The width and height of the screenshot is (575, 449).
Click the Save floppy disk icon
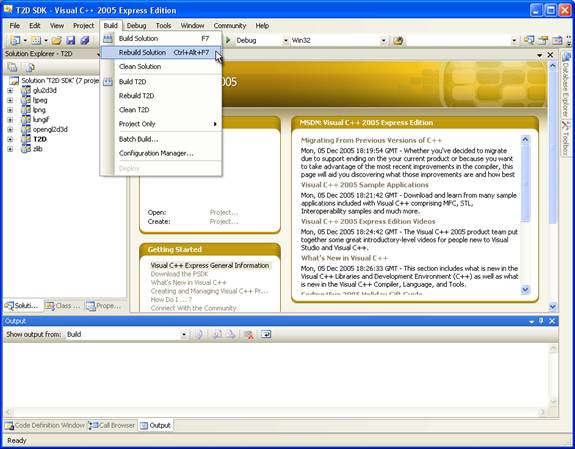(x=70, y=40)
